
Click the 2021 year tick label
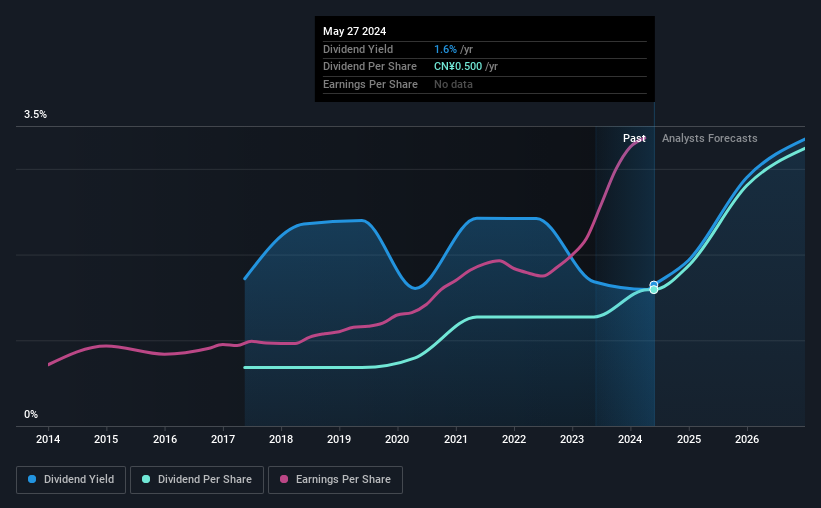coord(456,439)
